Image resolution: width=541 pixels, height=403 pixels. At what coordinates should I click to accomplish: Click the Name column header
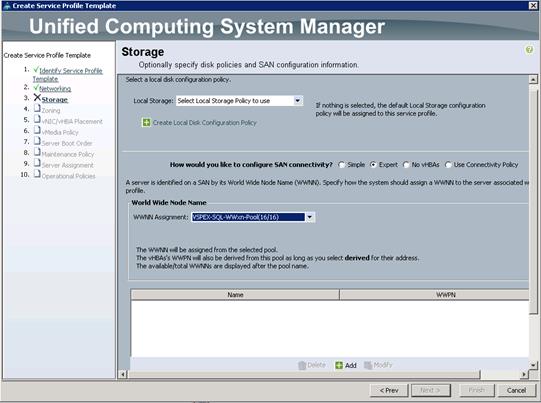click(x=235, y=295)
